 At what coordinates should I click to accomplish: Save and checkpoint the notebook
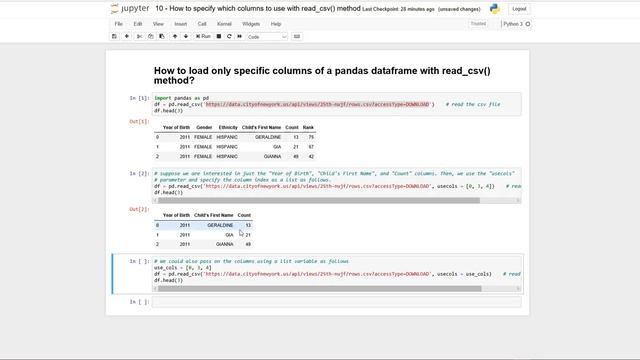(x=114, y=36)
